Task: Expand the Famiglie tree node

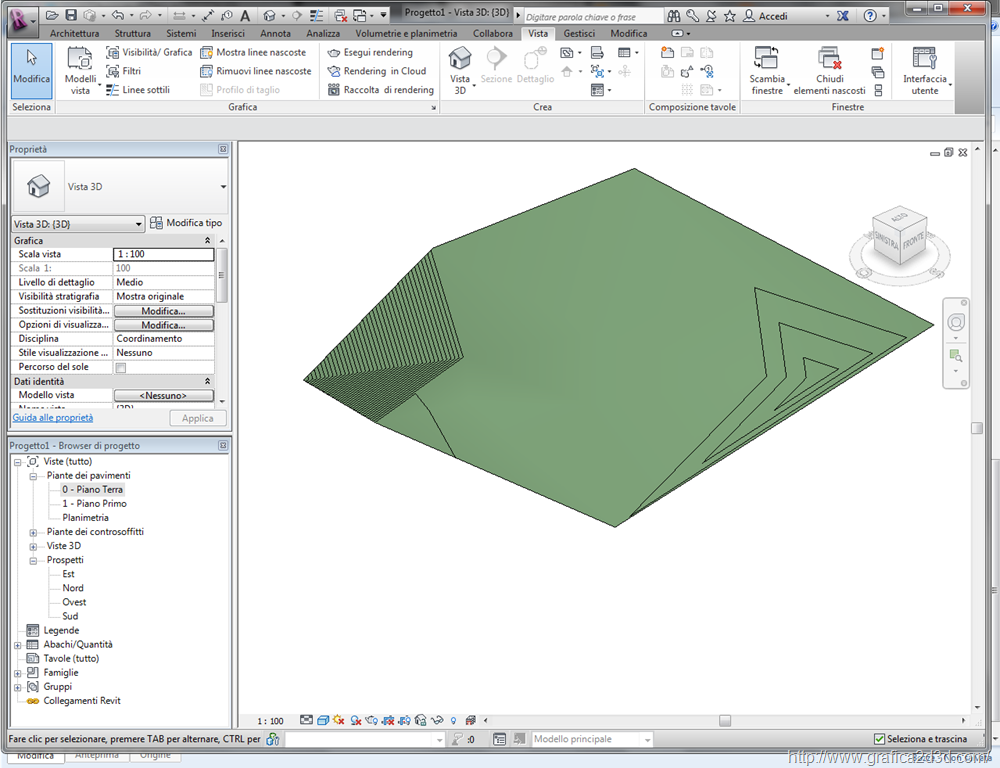Action: coord(18,673)
